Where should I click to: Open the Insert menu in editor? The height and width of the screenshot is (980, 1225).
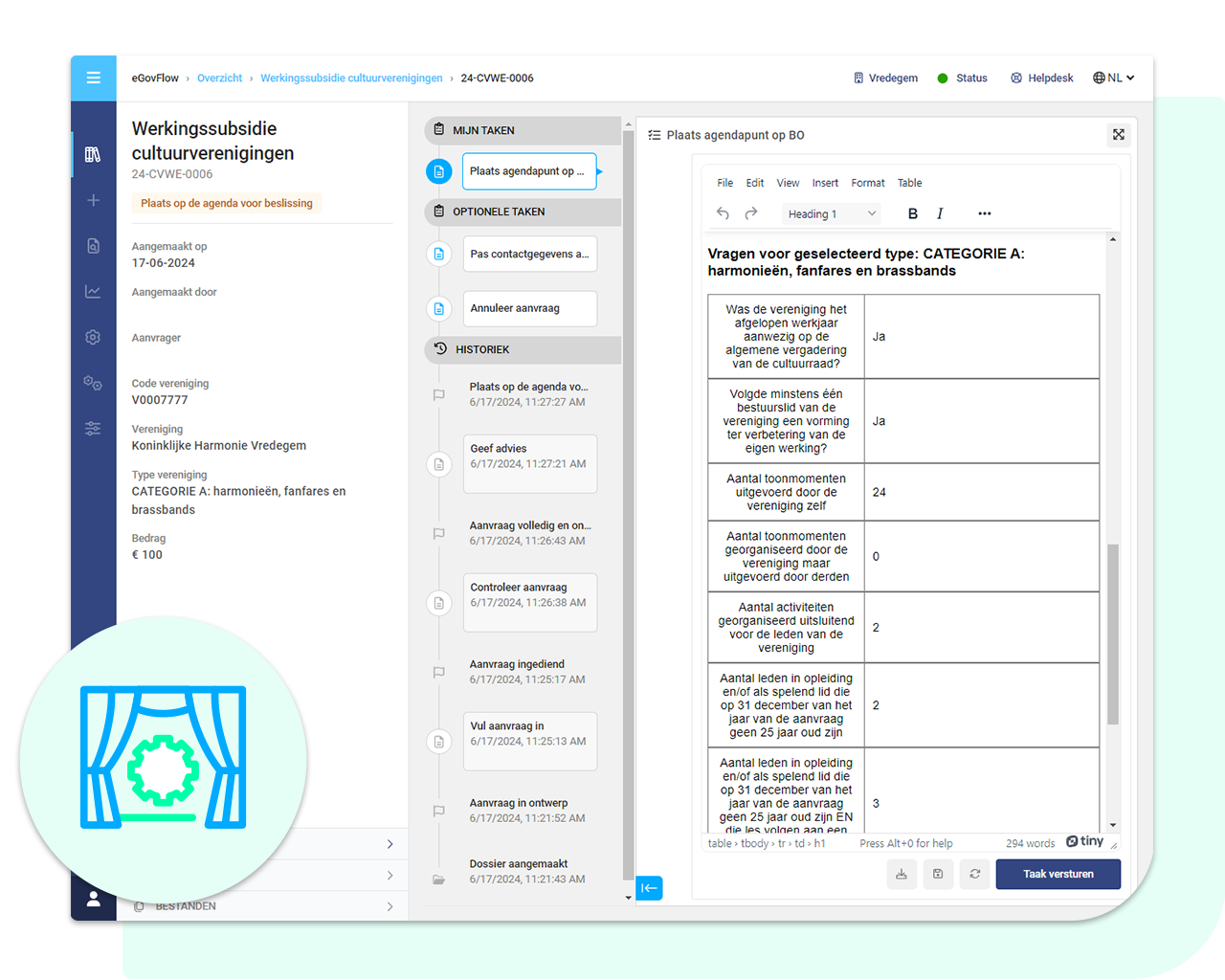click(824, 183)
